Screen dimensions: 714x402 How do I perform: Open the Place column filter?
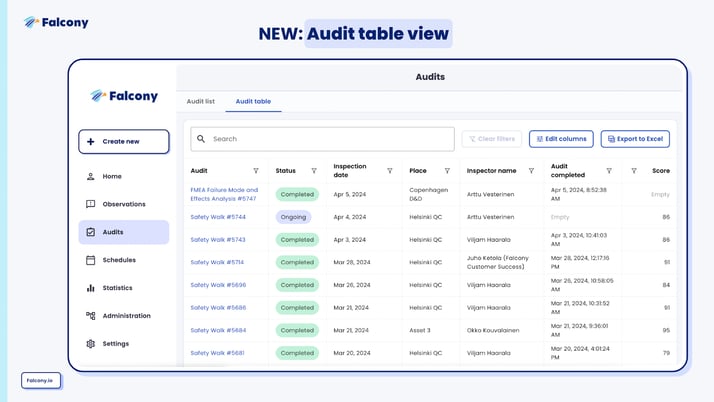447,171
